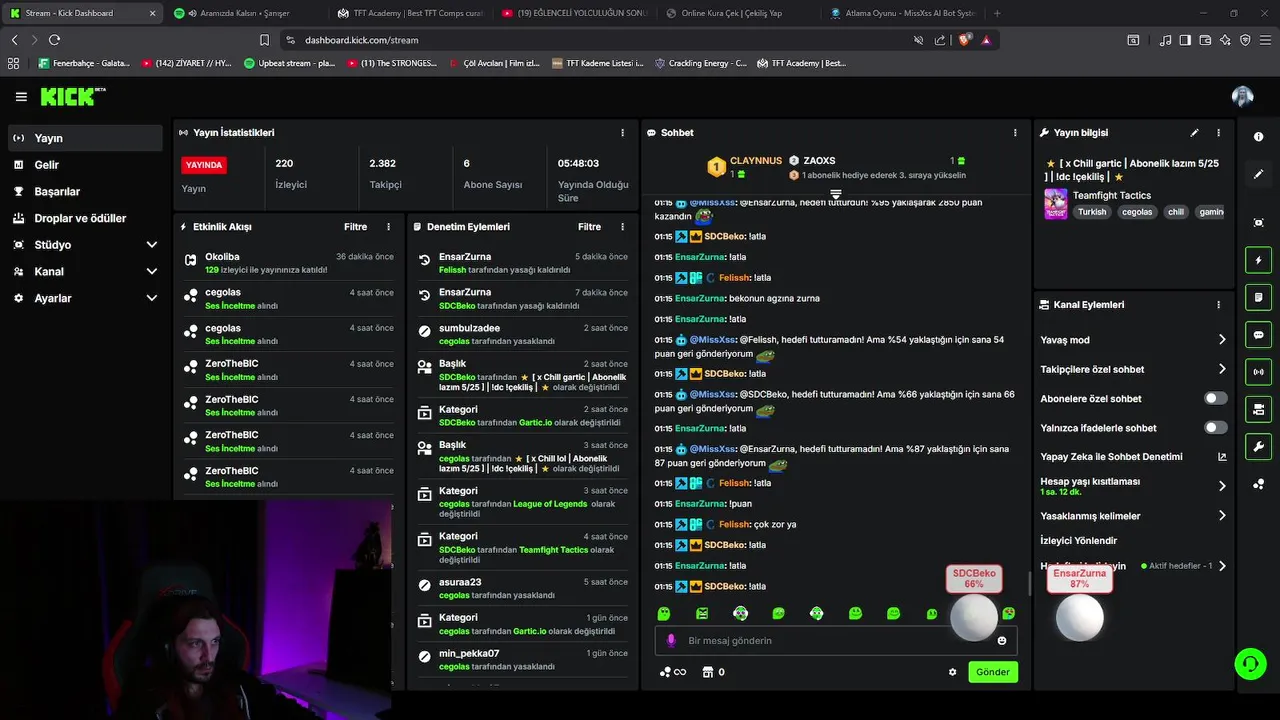
Task: Click the Brave VPN shield icon
Action: tap(1246, 40)
